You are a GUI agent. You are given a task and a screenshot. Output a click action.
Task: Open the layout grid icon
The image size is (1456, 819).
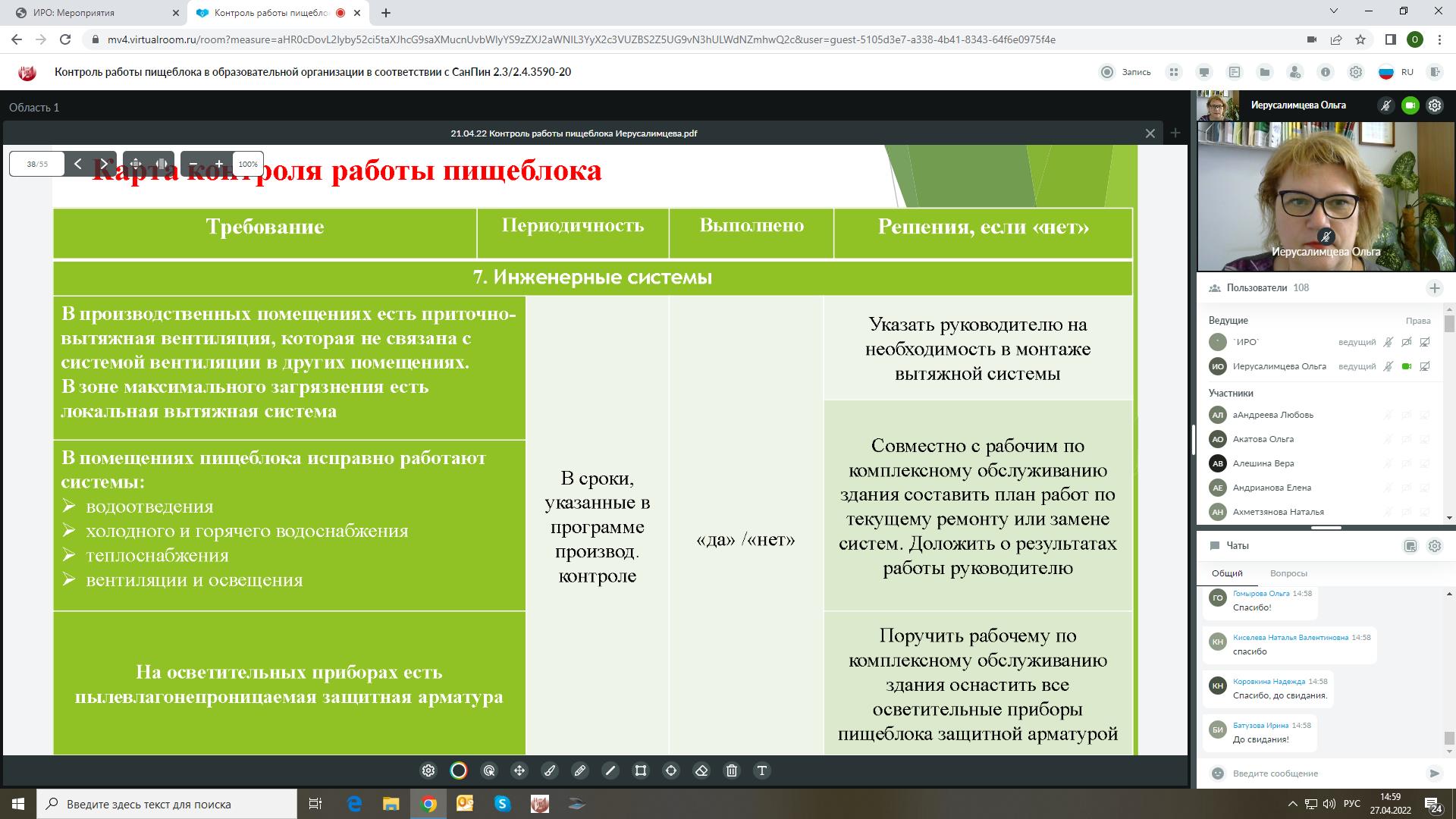[1174, 72]
